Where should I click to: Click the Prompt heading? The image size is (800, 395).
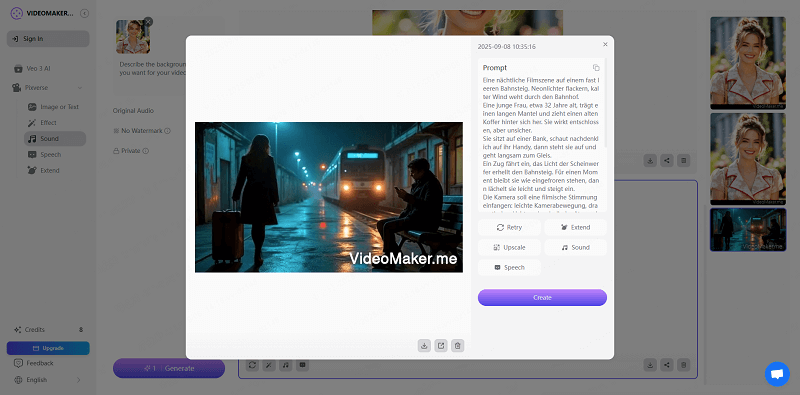[x=495, y=67]
